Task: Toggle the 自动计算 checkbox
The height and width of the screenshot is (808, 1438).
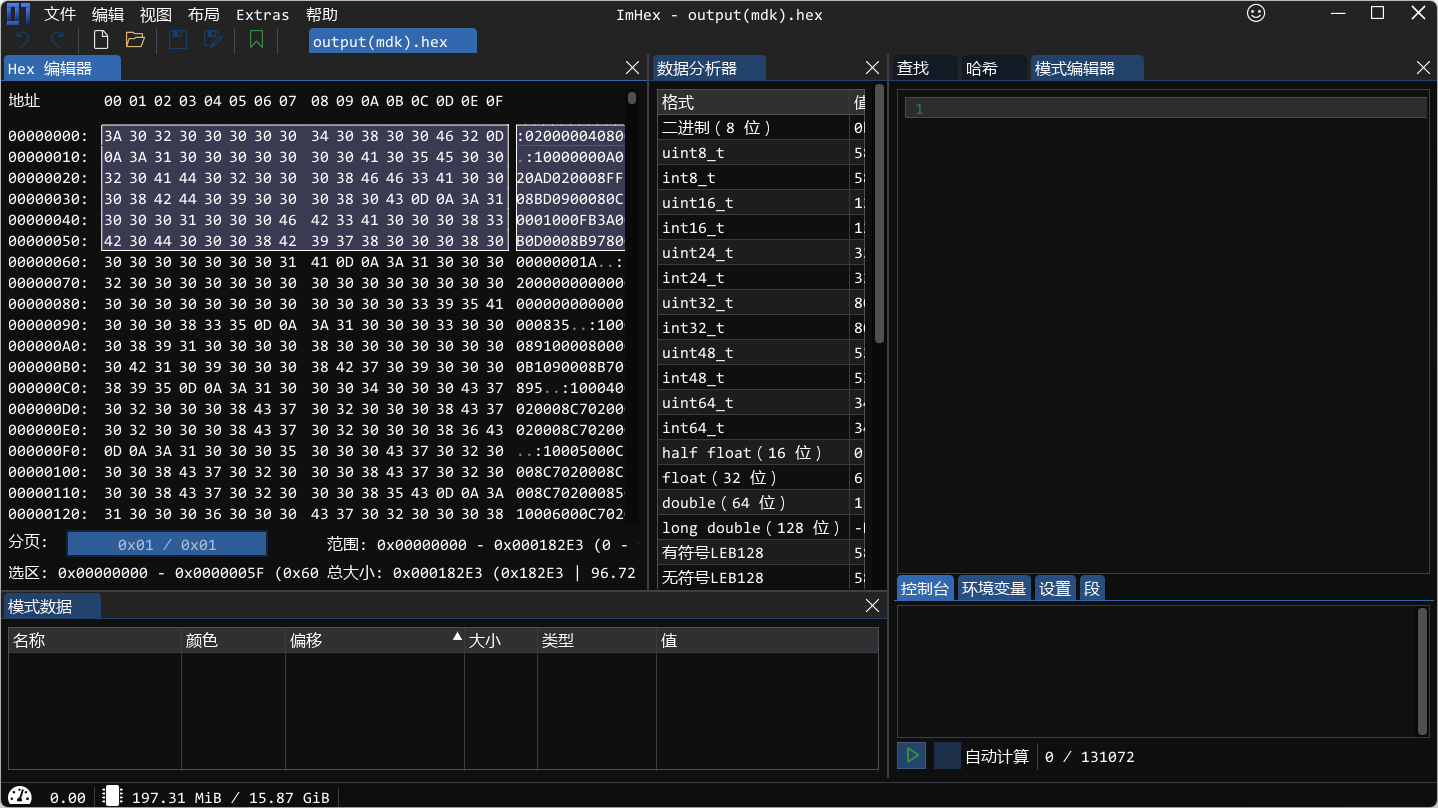Action: (x=948, y=756)
